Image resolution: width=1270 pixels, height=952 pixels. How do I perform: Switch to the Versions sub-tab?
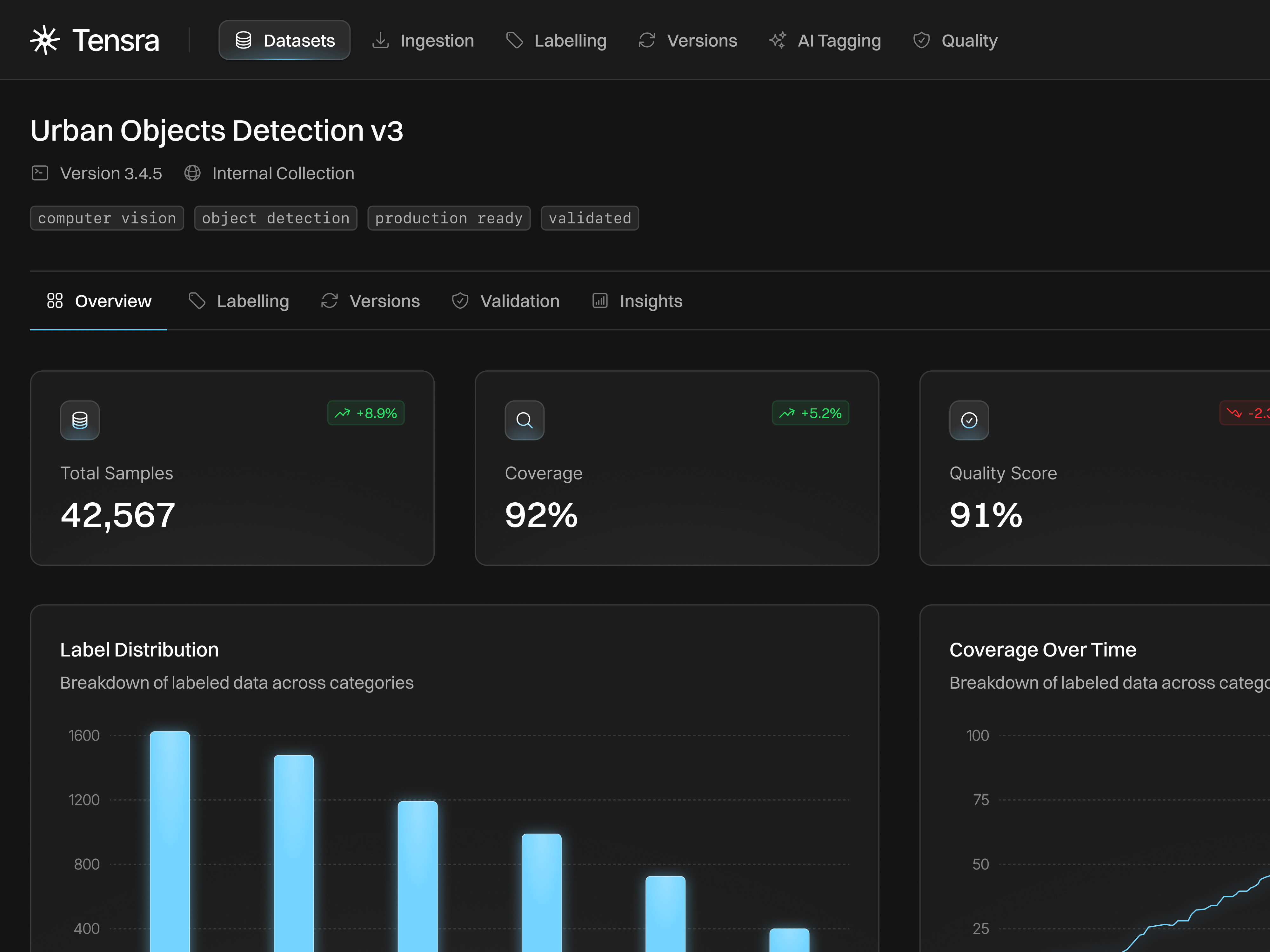[x=370, y=301]
